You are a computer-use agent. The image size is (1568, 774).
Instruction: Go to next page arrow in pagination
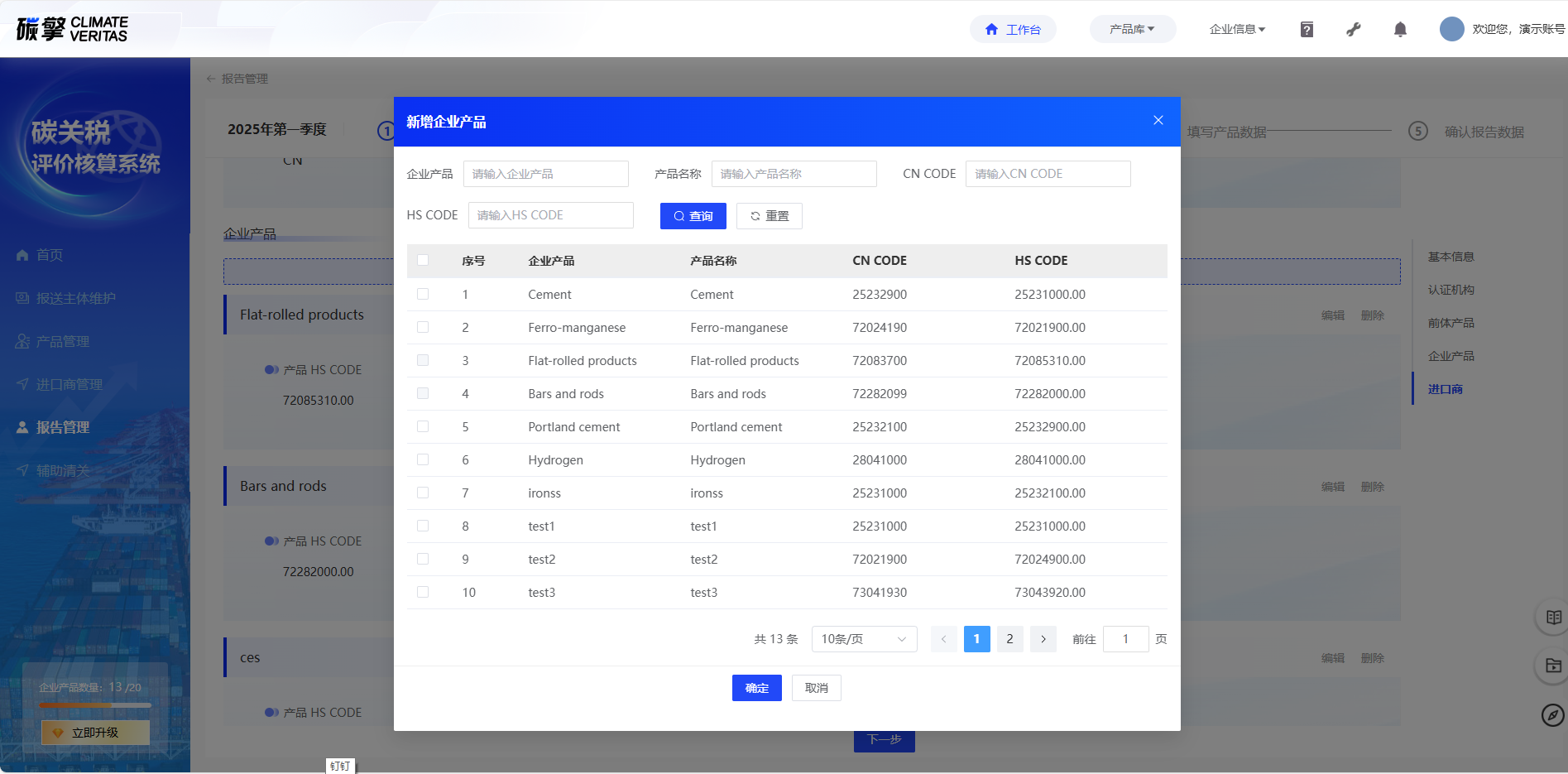point(1043,639)
